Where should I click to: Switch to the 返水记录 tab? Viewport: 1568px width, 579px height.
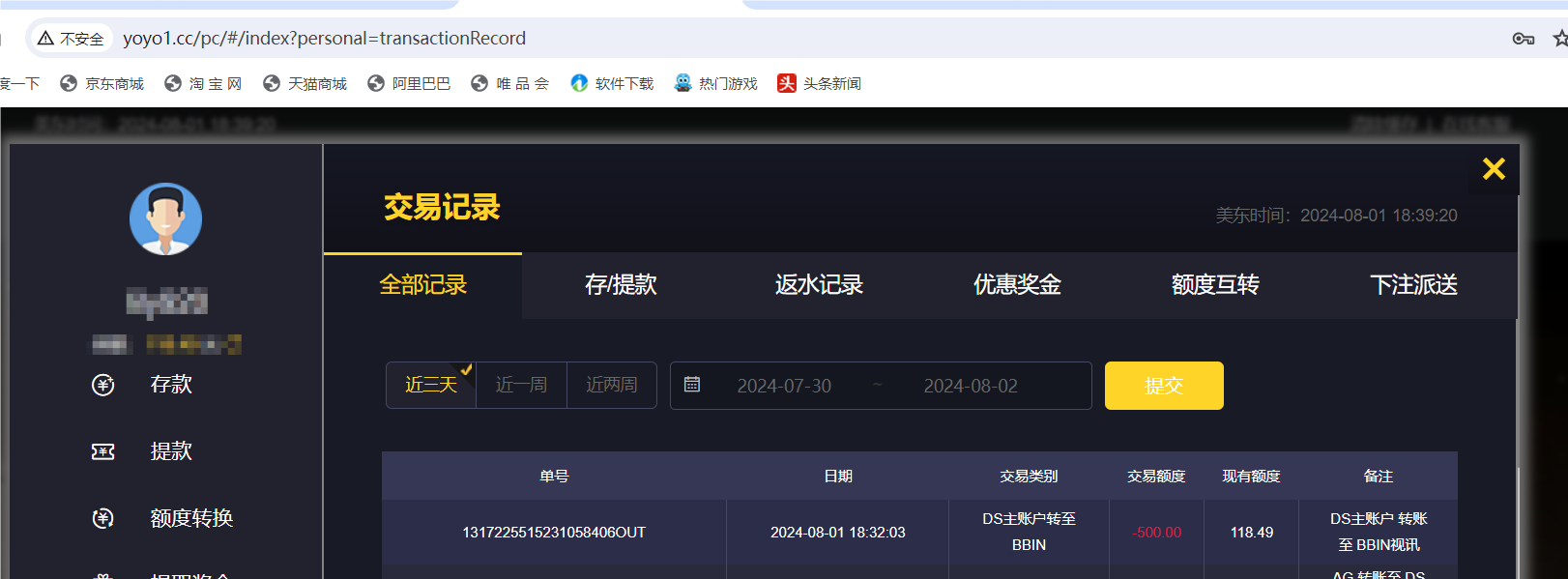[819, 285]
